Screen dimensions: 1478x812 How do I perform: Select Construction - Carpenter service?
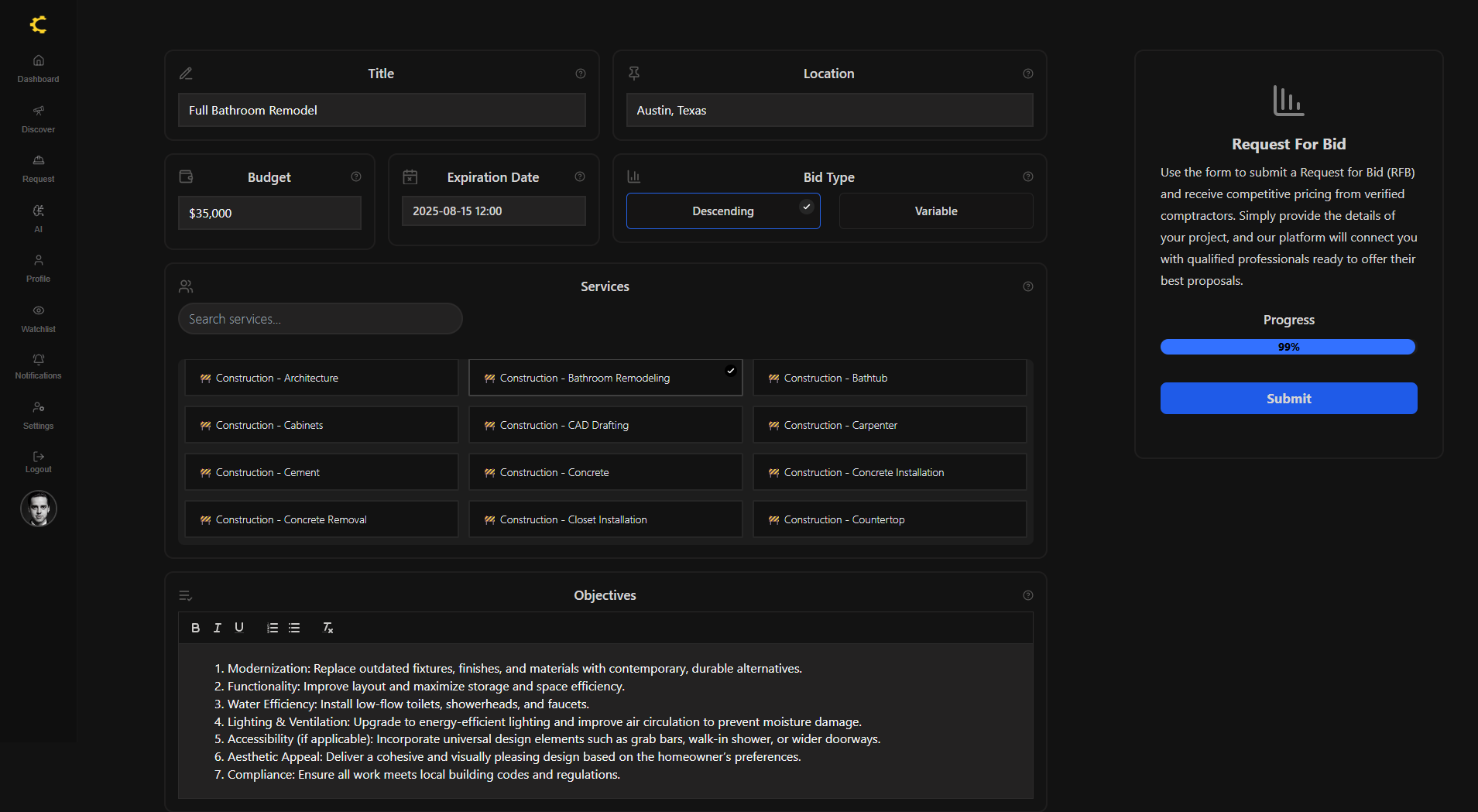click(890, 425)
